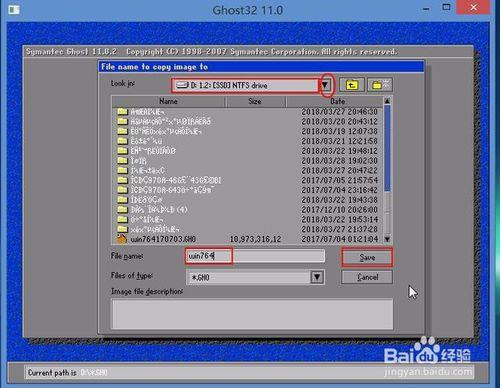Click the D: 1.2 [SSD] NTFS drive box

coord(246,85)
